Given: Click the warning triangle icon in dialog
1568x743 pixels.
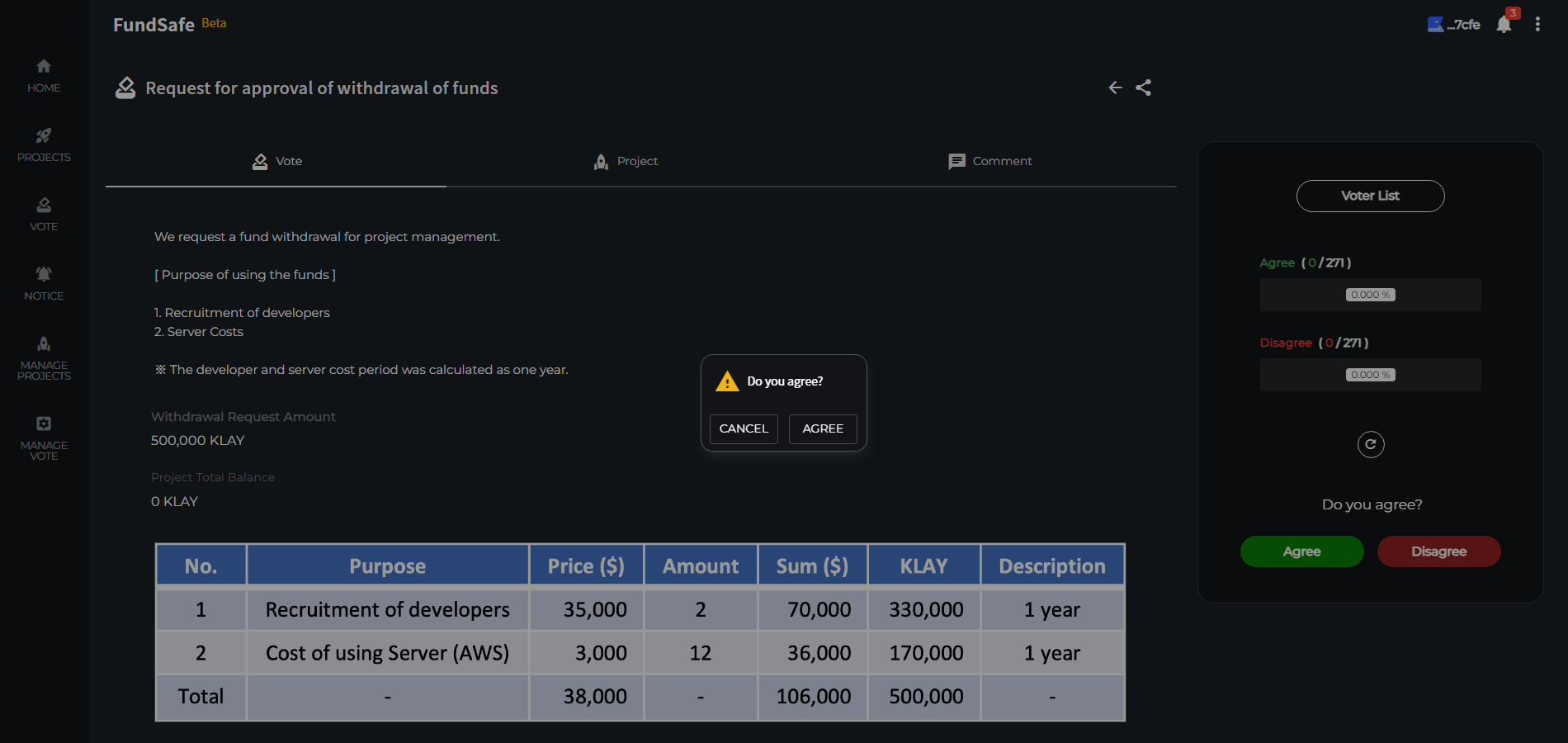Looking at the screenshot, I should coord(727,381).
